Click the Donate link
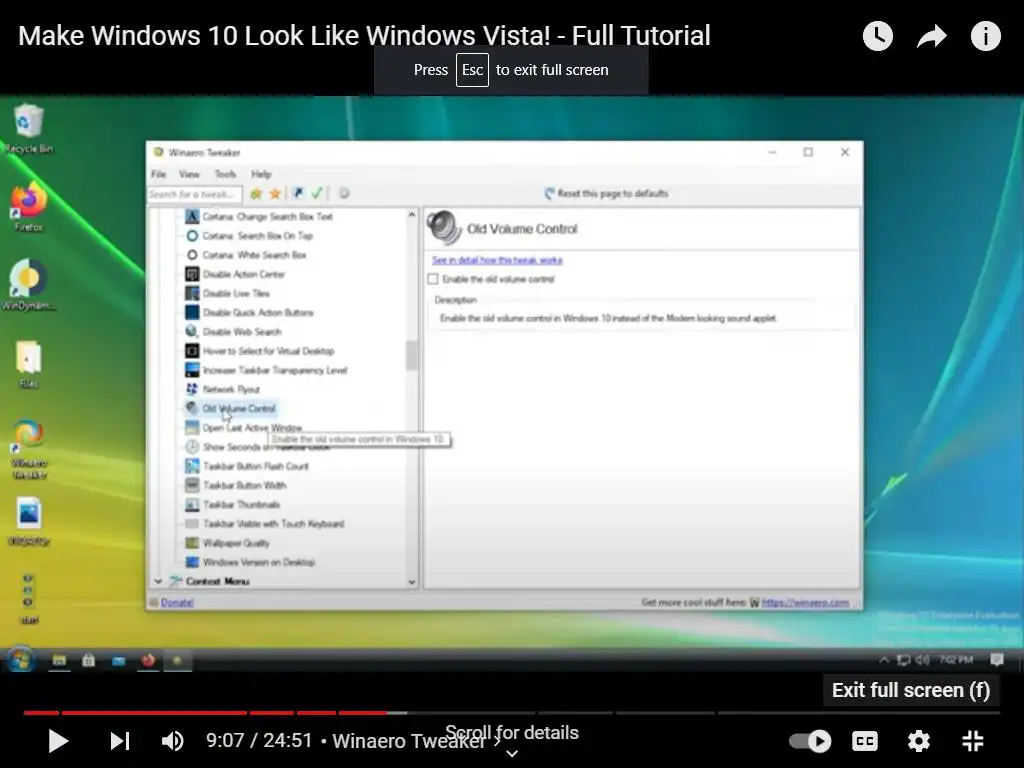Image resolution: width=1024 pixels, height=768 pixels. pyautogui.click(x=177, y=602)
